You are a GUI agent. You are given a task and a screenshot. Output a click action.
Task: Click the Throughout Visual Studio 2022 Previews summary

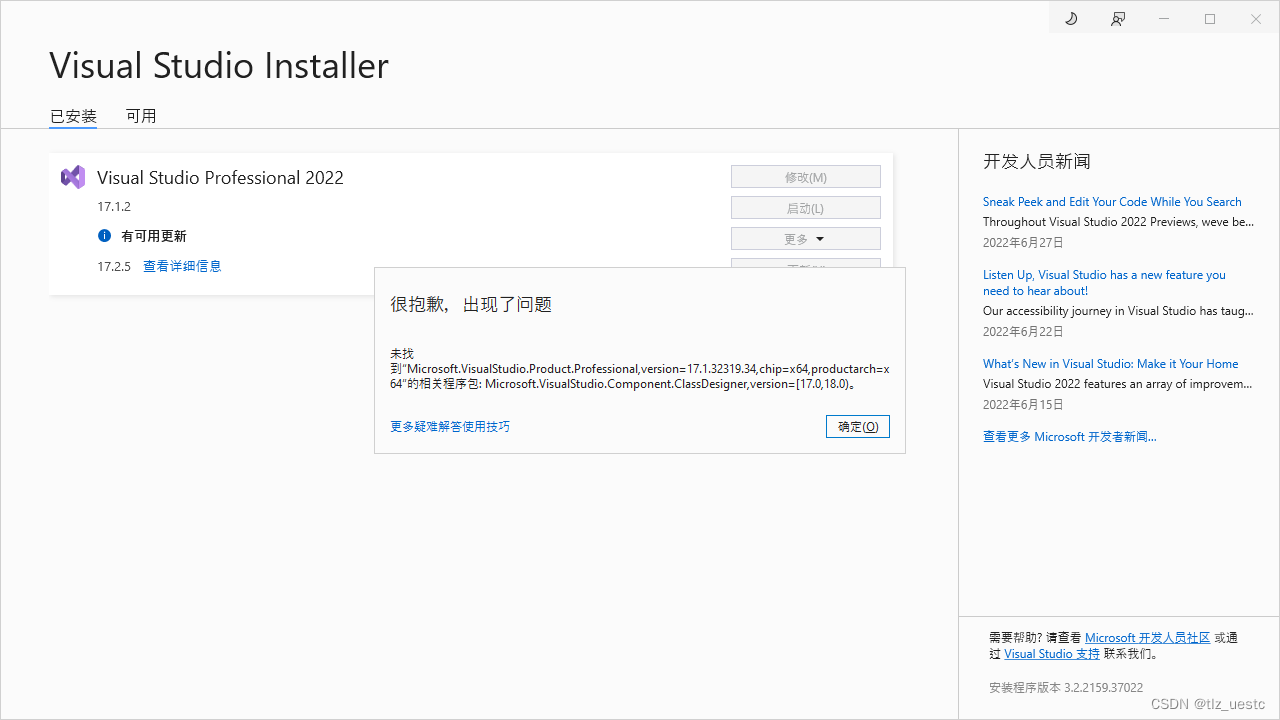coord(1118,222)
